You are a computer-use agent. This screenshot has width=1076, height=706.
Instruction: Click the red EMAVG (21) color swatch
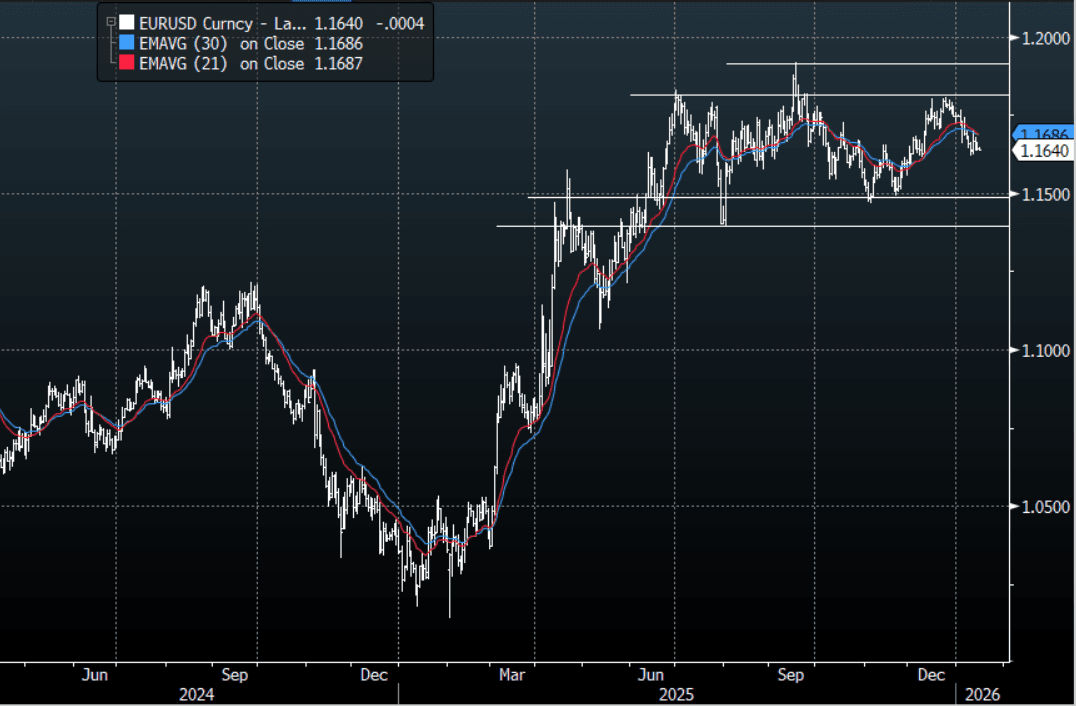[125, 63]
